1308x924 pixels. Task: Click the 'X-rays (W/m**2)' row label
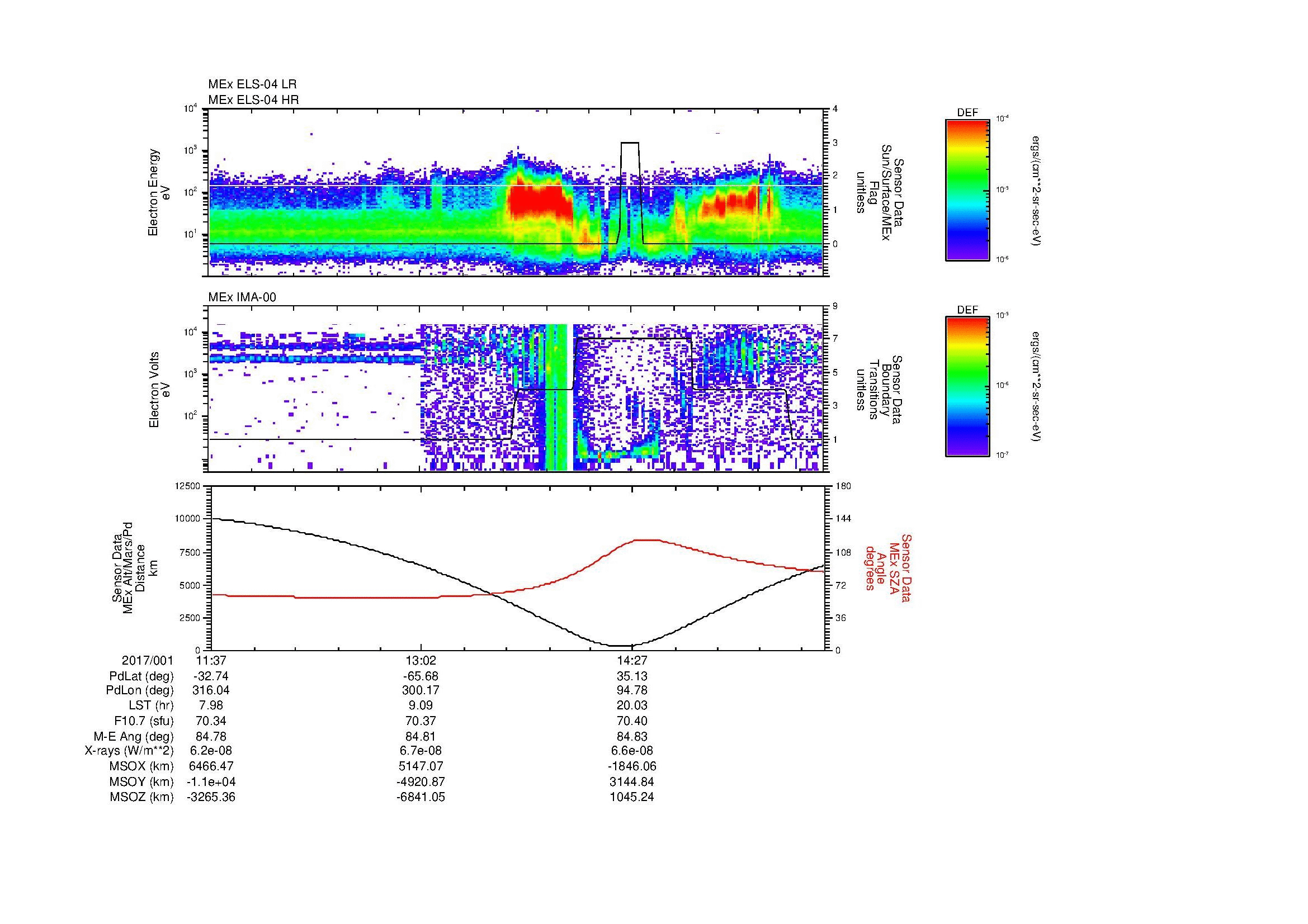coord(129,751)
